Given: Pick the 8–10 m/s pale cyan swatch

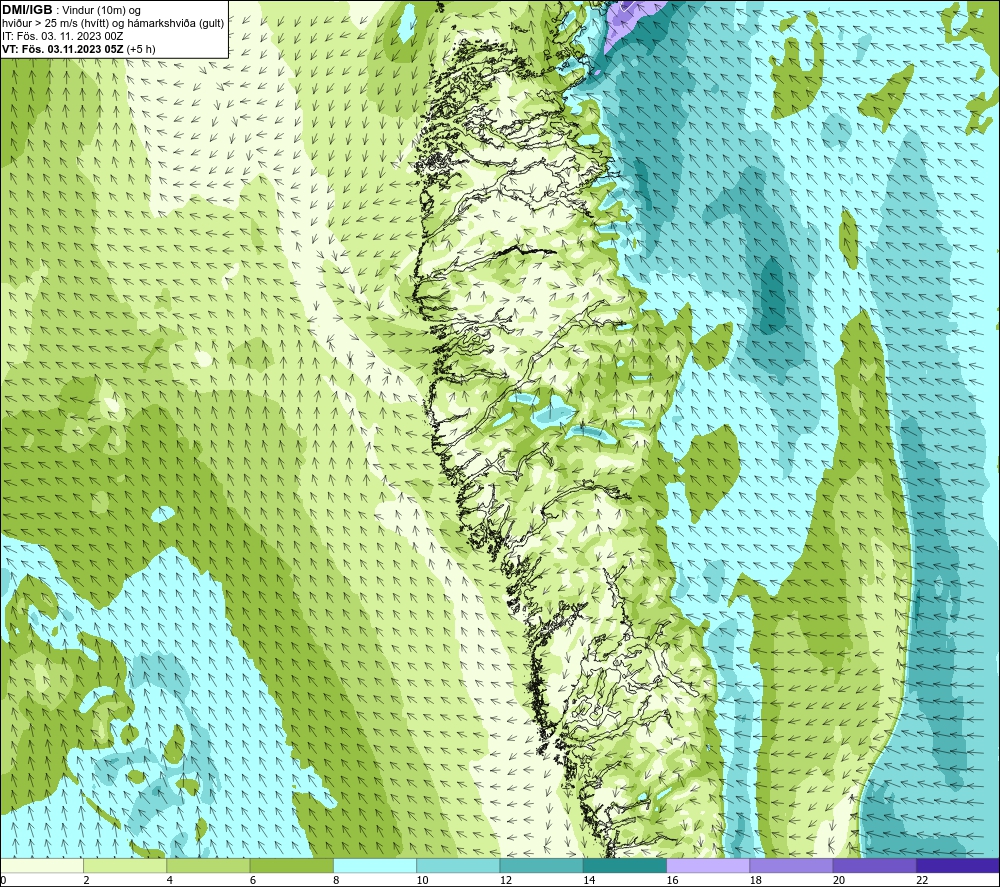Looking at the screenshot, I should (x=375, y=865).
